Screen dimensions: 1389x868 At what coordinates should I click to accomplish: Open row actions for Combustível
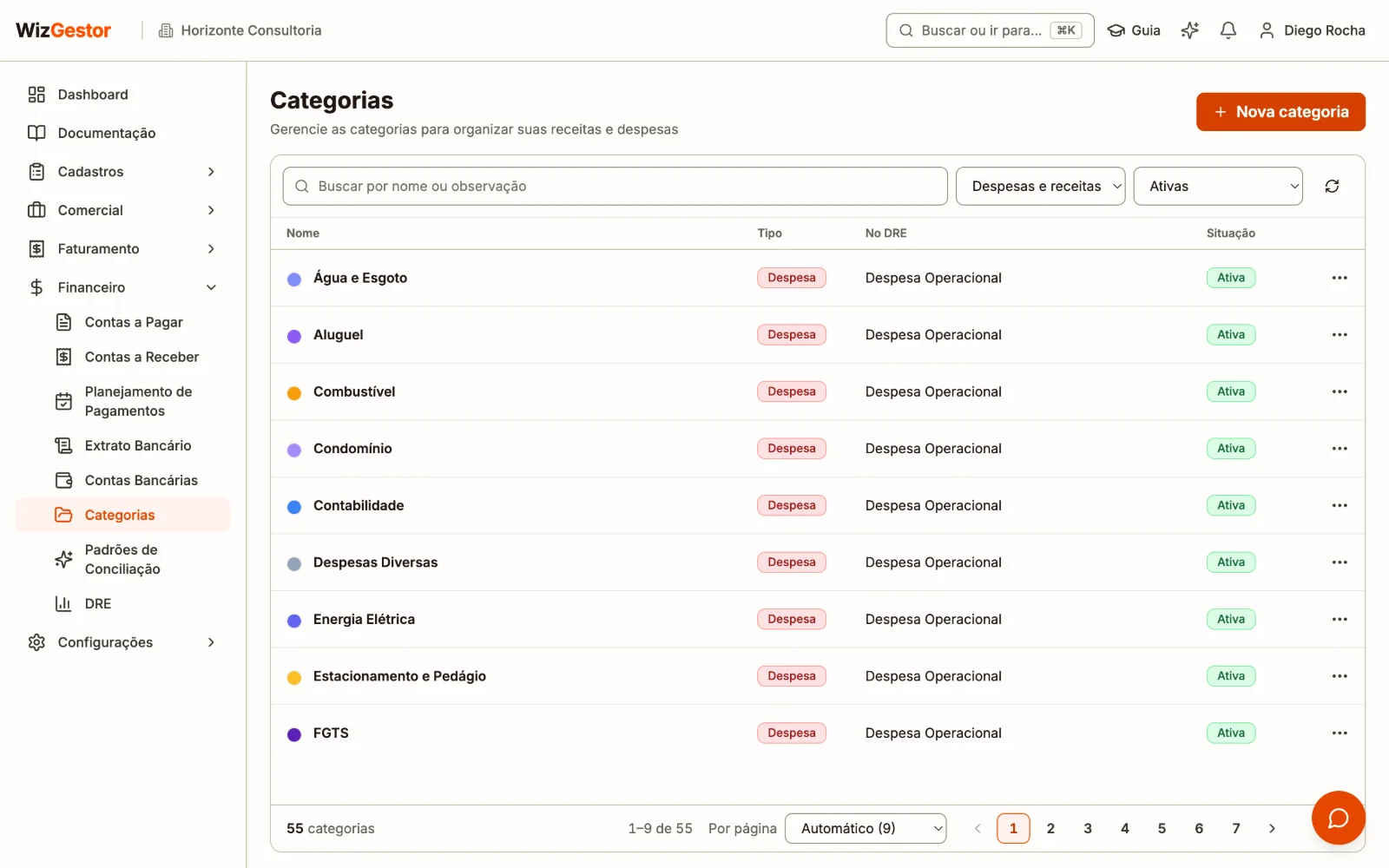[1340, 391]
